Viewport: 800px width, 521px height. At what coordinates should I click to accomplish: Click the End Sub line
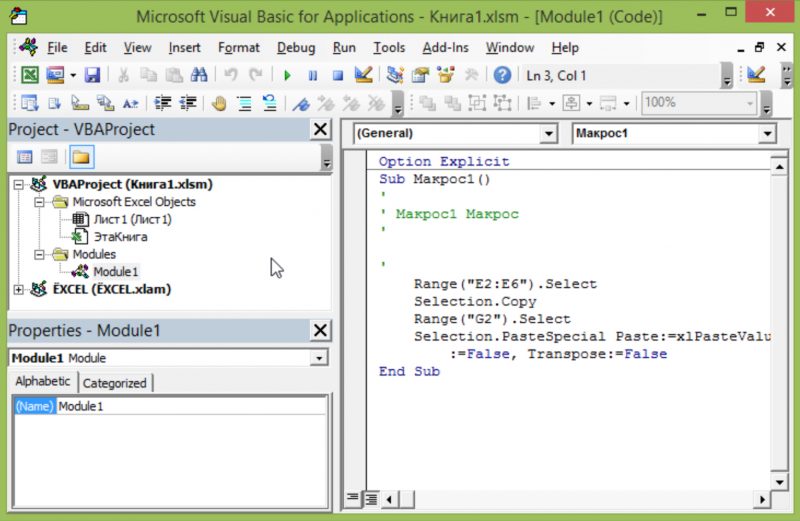(x=409, y=371)
